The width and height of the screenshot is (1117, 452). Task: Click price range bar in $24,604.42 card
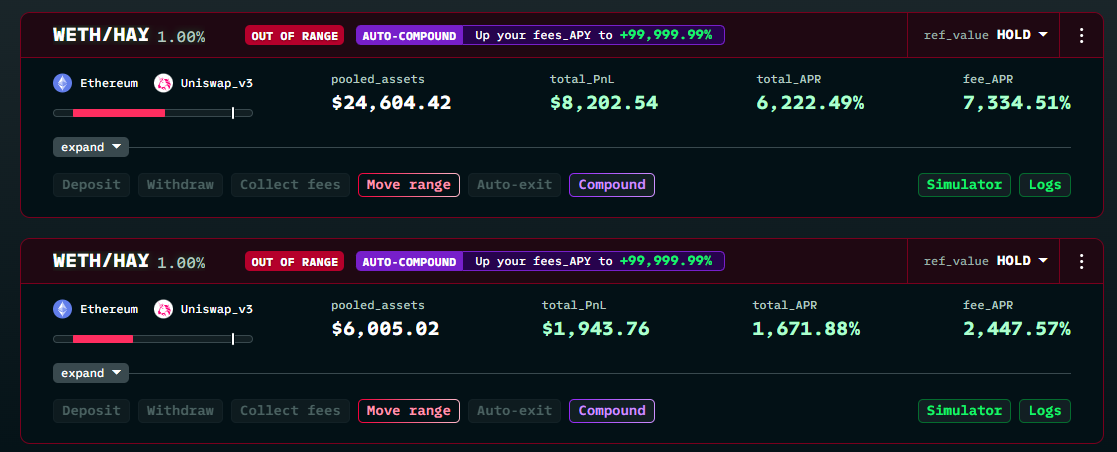click(x=153, y=113)
